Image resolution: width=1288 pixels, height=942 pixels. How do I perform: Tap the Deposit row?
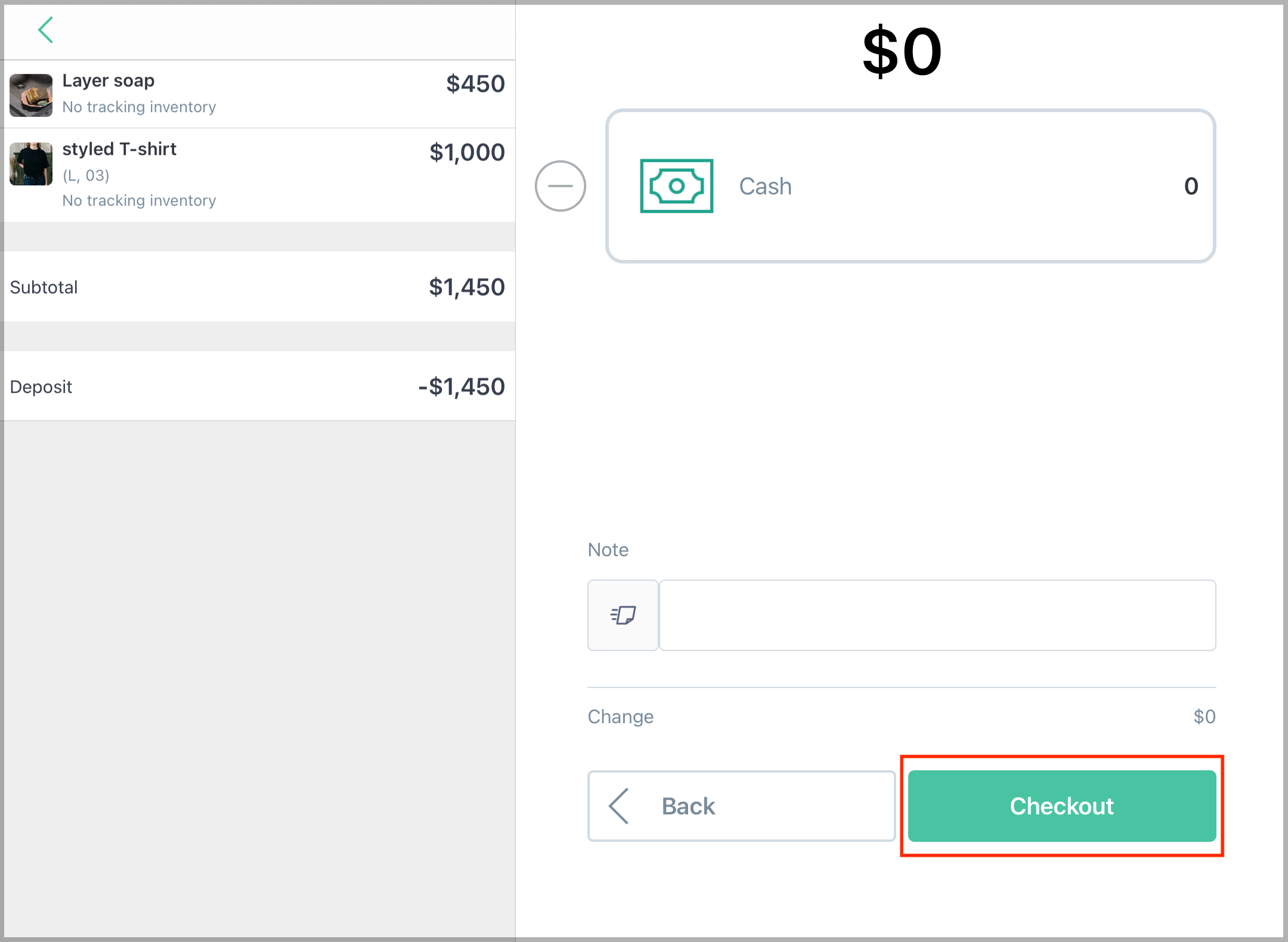tap(258, 386)
